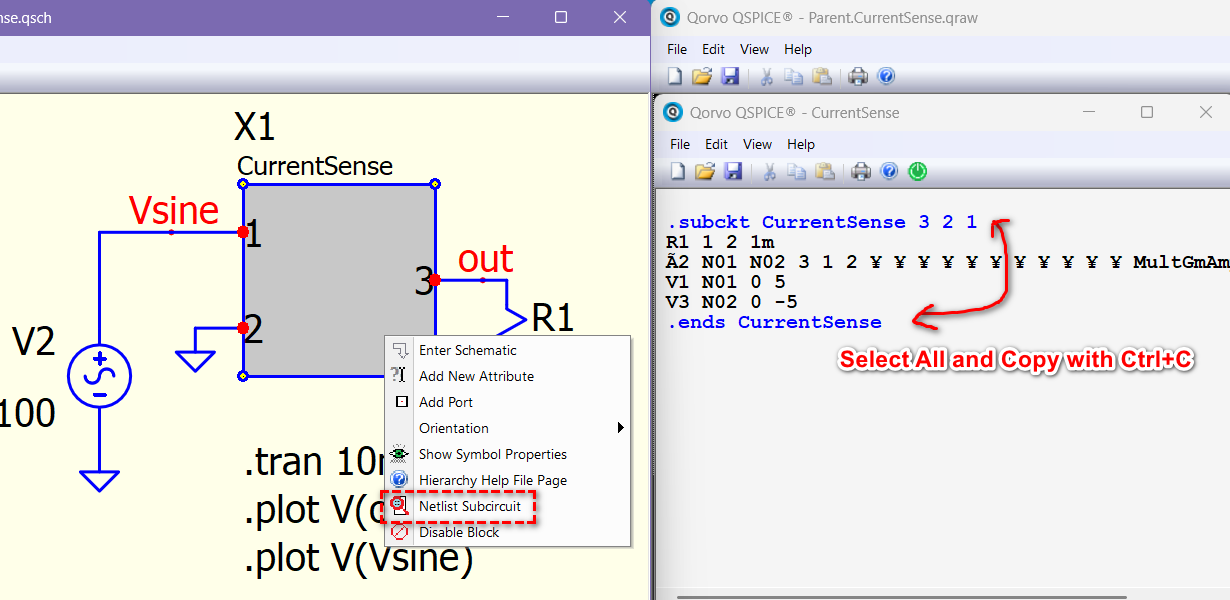
Task: Expand the Orientation submenu
Action: pyautogui.click(x=508, y=428)
